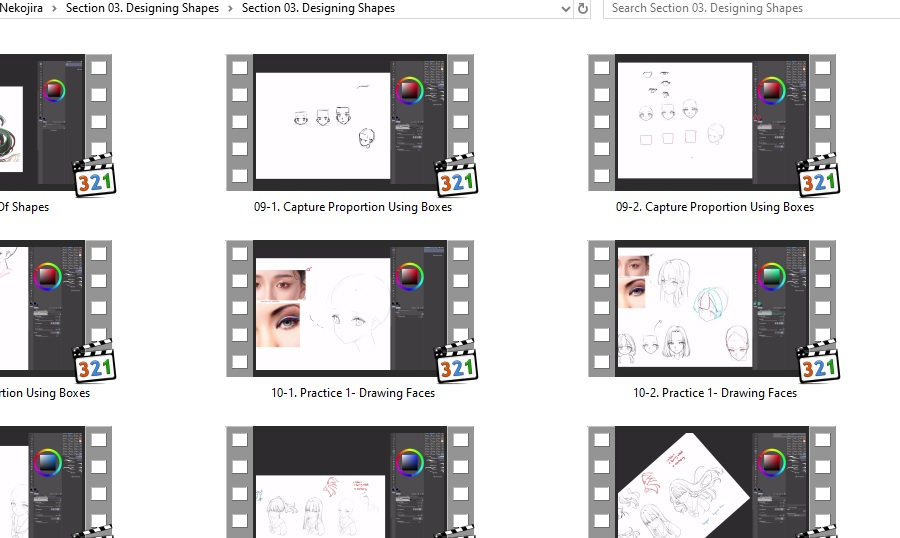Screen dimensions: 900x538
Task: Focus the Search Section 03 search box
Action: coord(752,9)
